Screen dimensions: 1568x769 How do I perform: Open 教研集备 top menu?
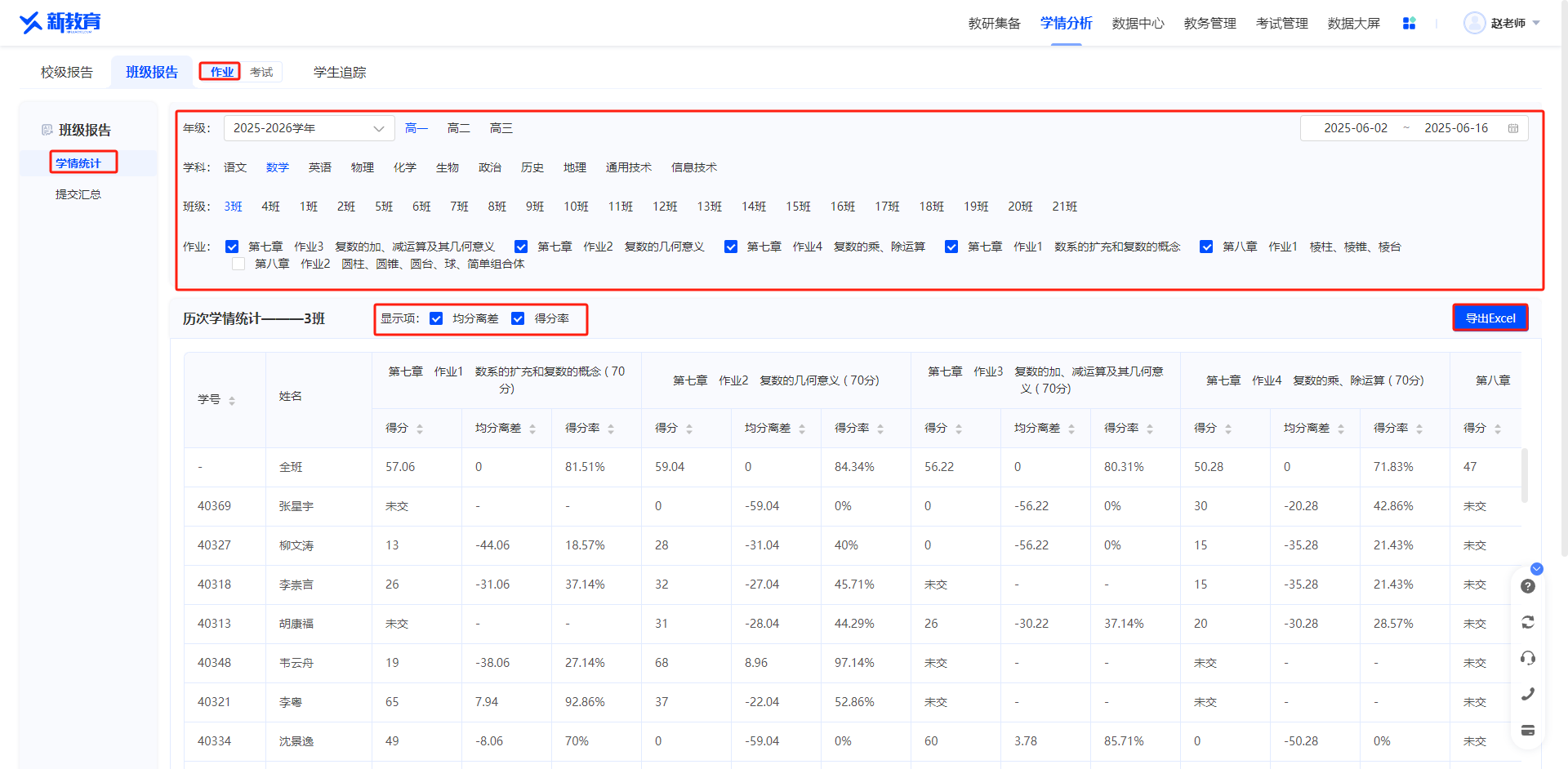(995, 24)
